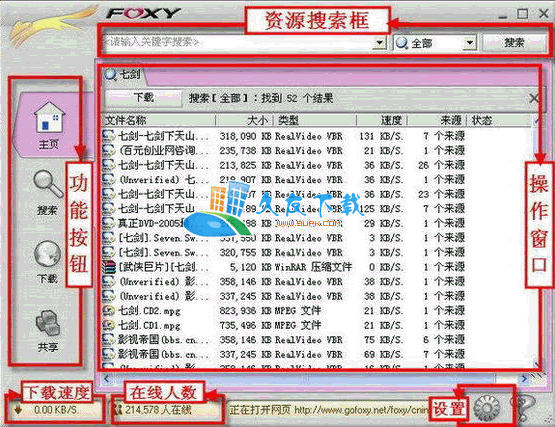Sort by 类型 column header
The image size is (555, 427).
coord(315,120)
